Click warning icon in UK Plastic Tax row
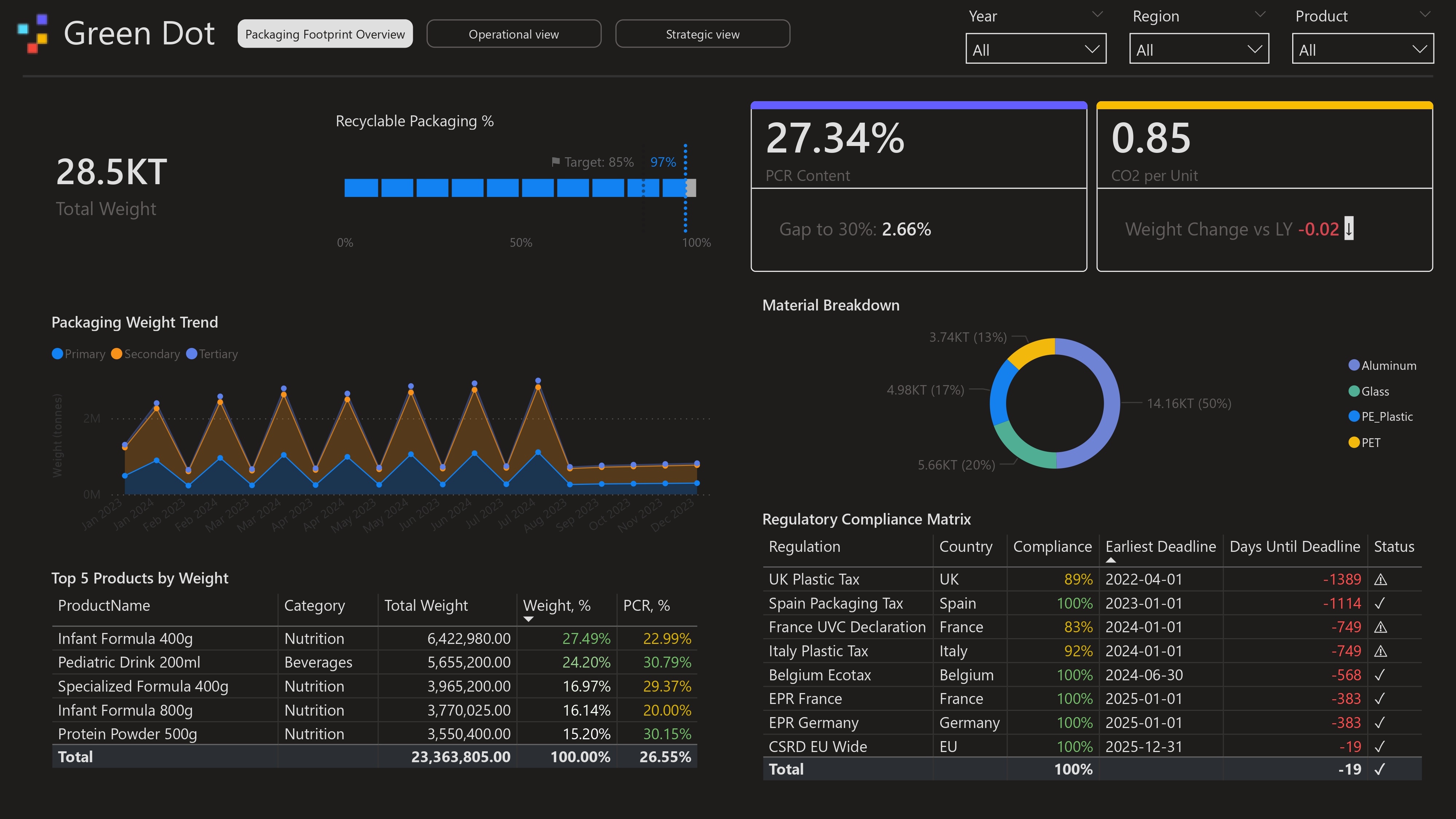The width and height of the screenshot is (1456, 819). pos(1380,579)
